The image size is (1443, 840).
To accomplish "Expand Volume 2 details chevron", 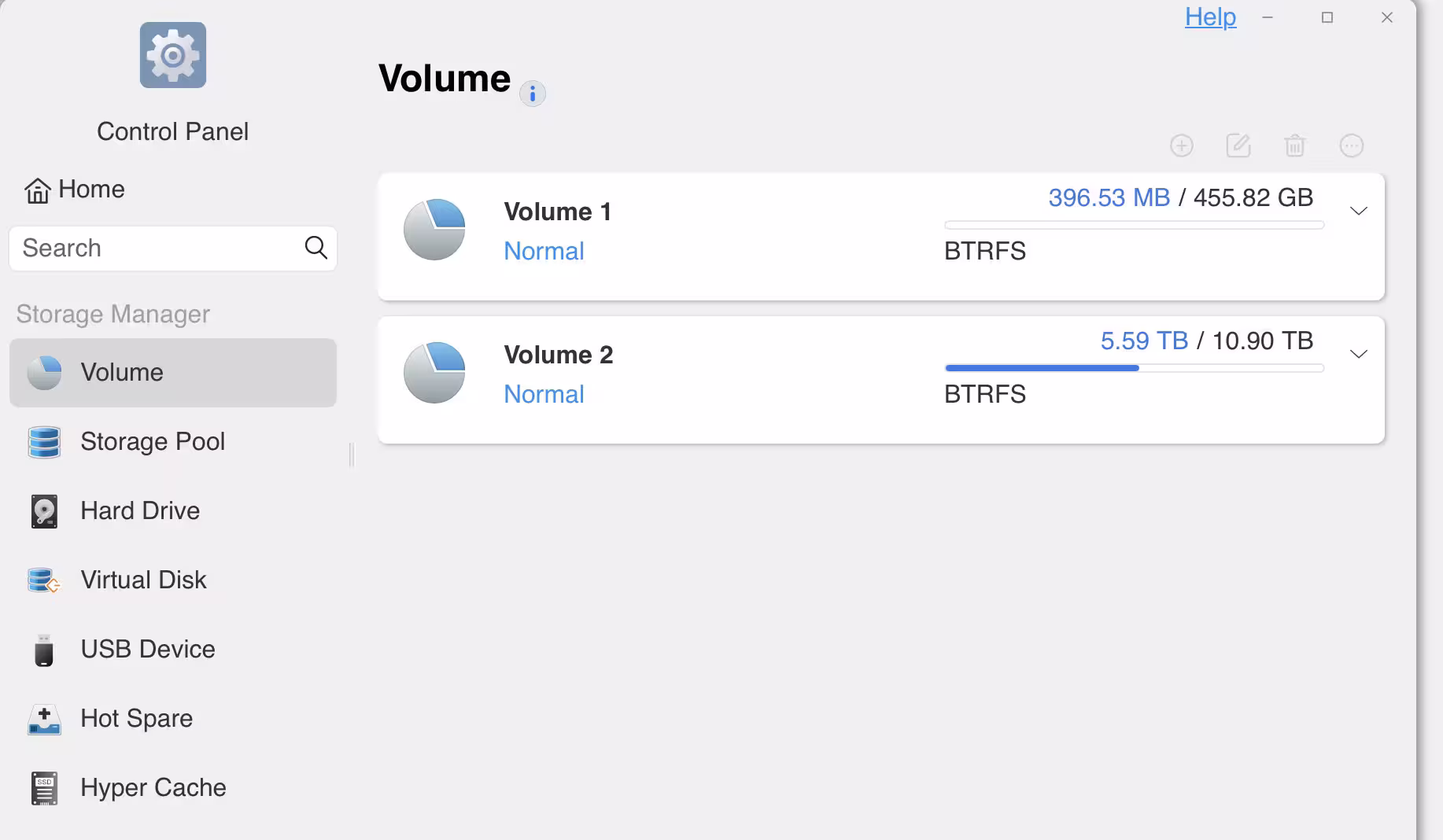I will pyautogui.click(x=1359, y=354).
